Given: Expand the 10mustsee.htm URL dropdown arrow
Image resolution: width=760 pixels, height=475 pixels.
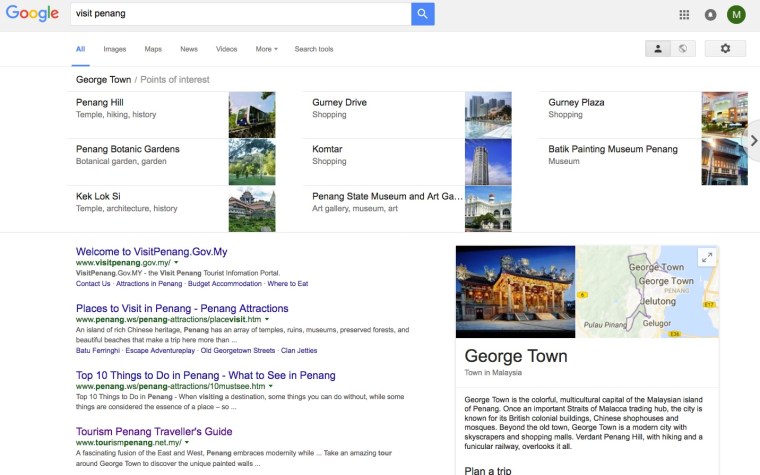Looking at the screenshot, I should 271,386.
